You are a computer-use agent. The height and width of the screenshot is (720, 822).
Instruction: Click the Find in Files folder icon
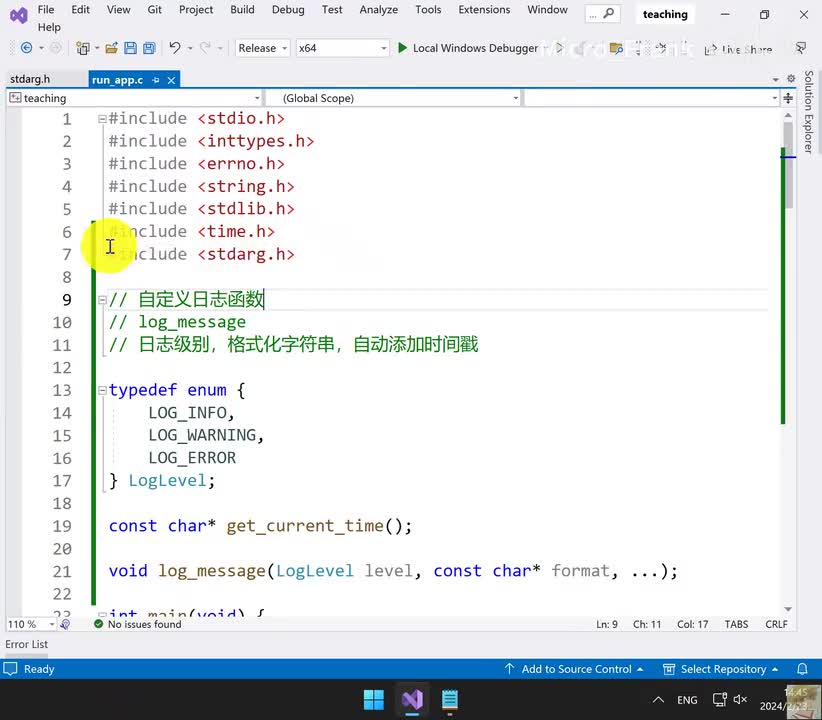coord(616,49)
